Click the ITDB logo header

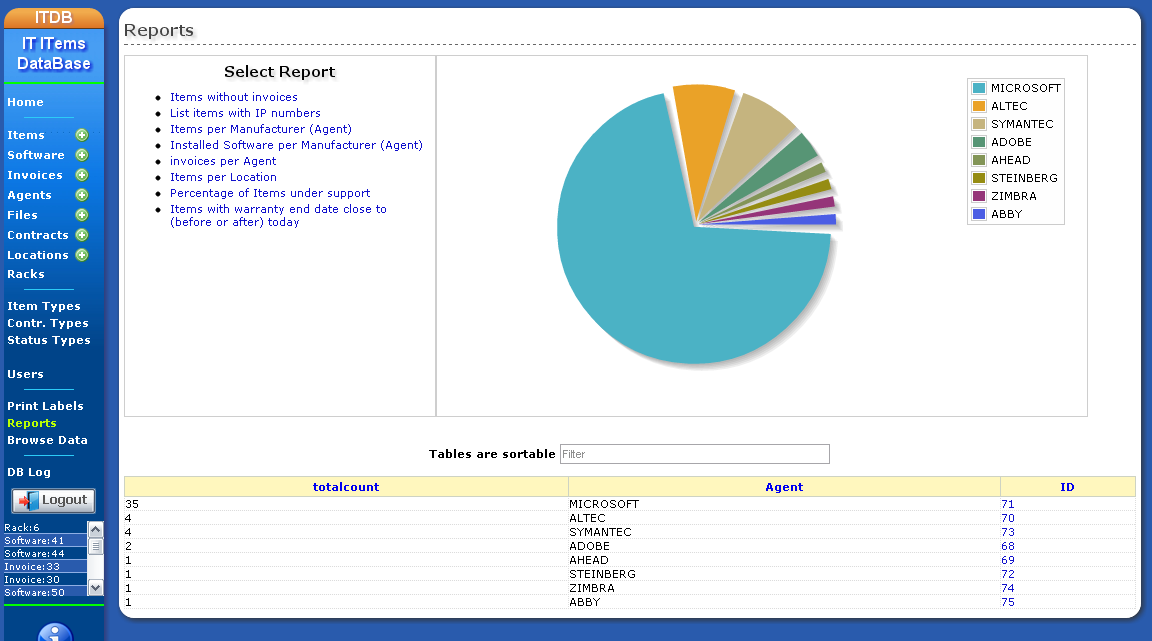(x=54, y=18)
